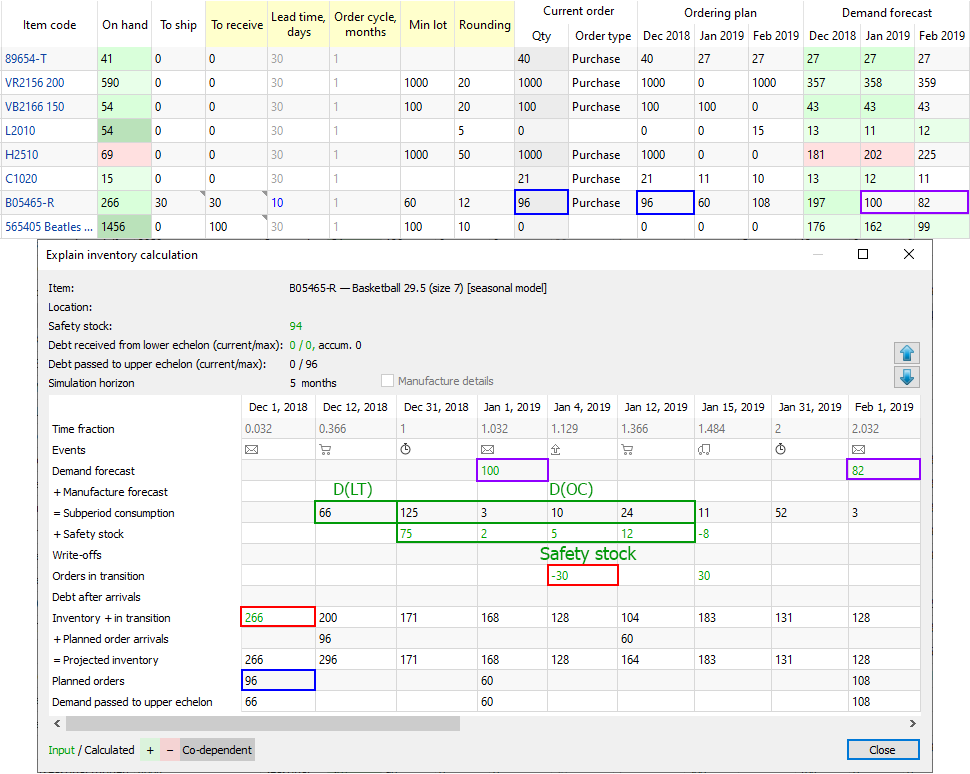
Task: Click scrollbar right arrow in dialog
Action: click(911, 723)
